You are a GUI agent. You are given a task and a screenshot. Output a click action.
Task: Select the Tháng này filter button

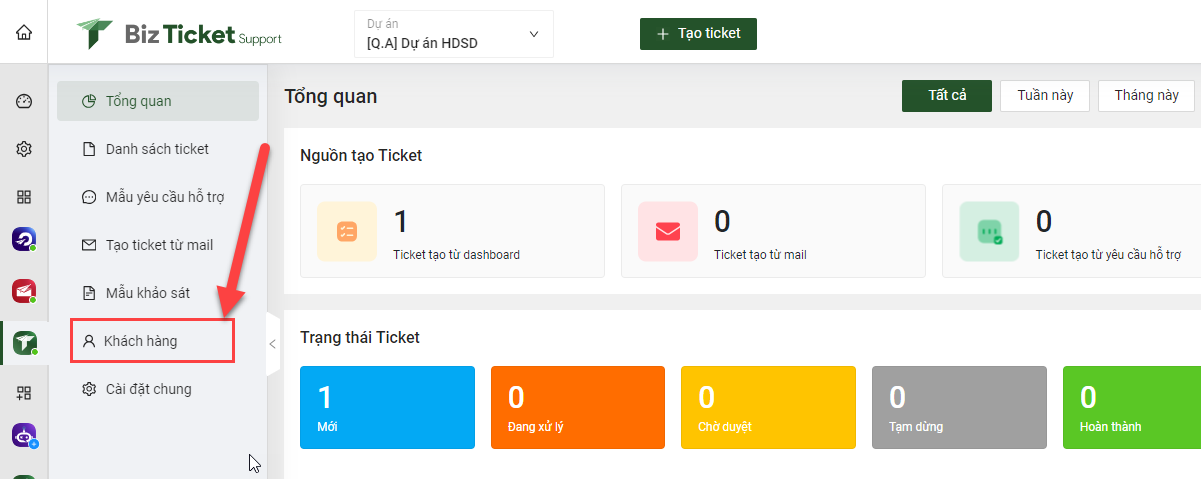pyautogui.click(x=1146, y=96)
